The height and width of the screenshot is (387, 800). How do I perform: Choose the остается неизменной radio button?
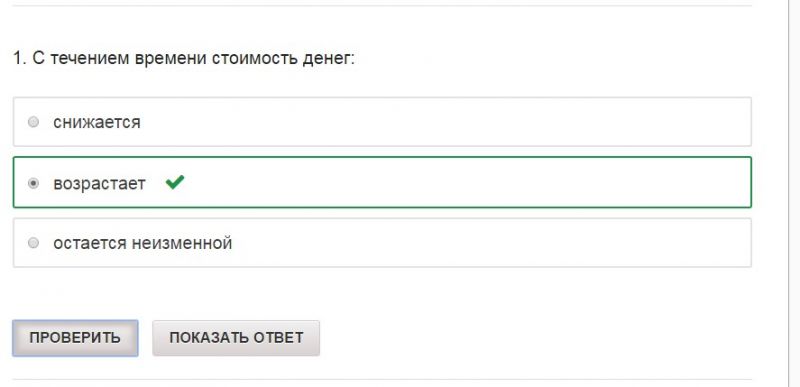coord(33,243)
